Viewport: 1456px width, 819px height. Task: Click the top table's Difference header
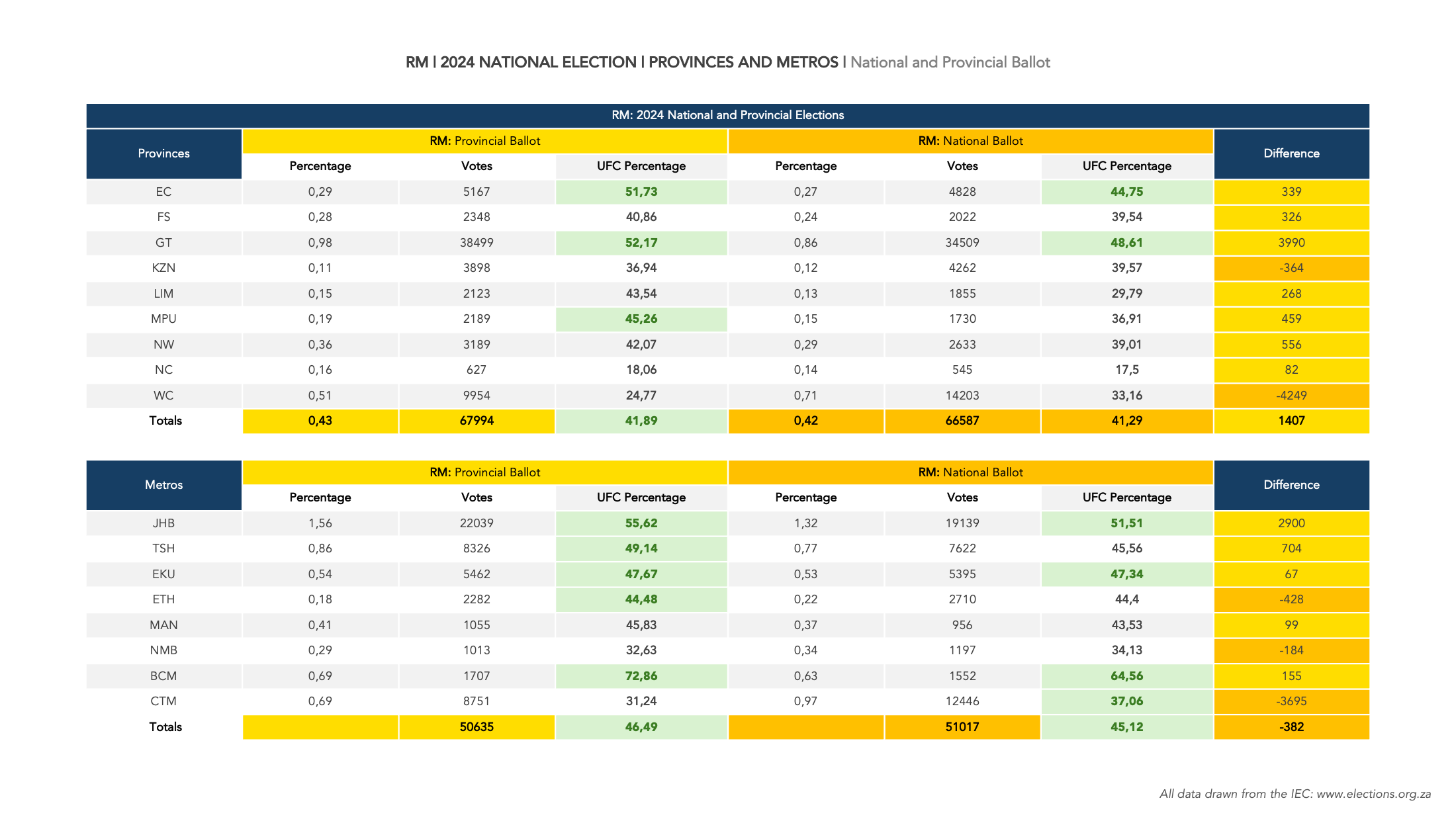coord(1291,153)
